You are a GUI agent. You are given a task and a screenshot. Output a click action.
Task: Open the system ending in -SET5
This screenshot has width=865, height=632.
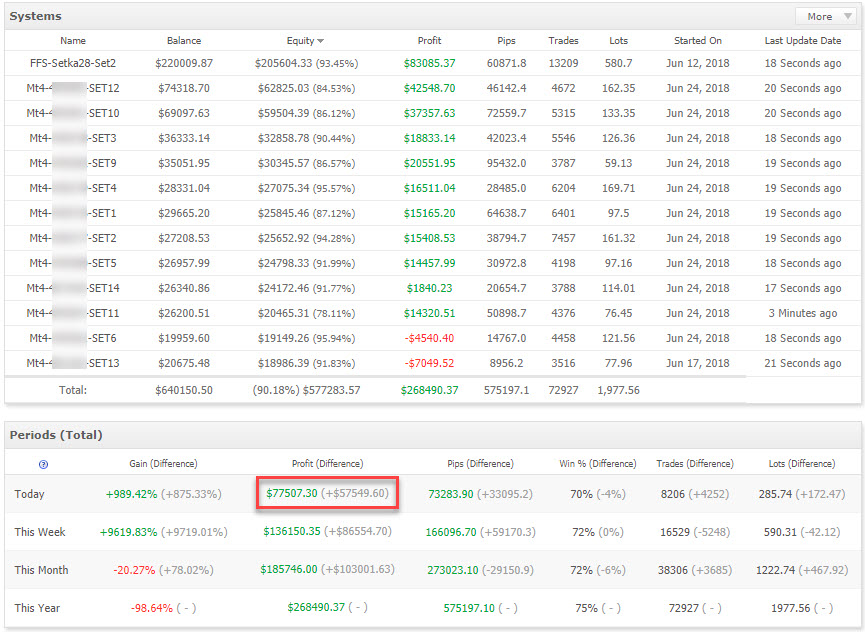coord(73,263)
